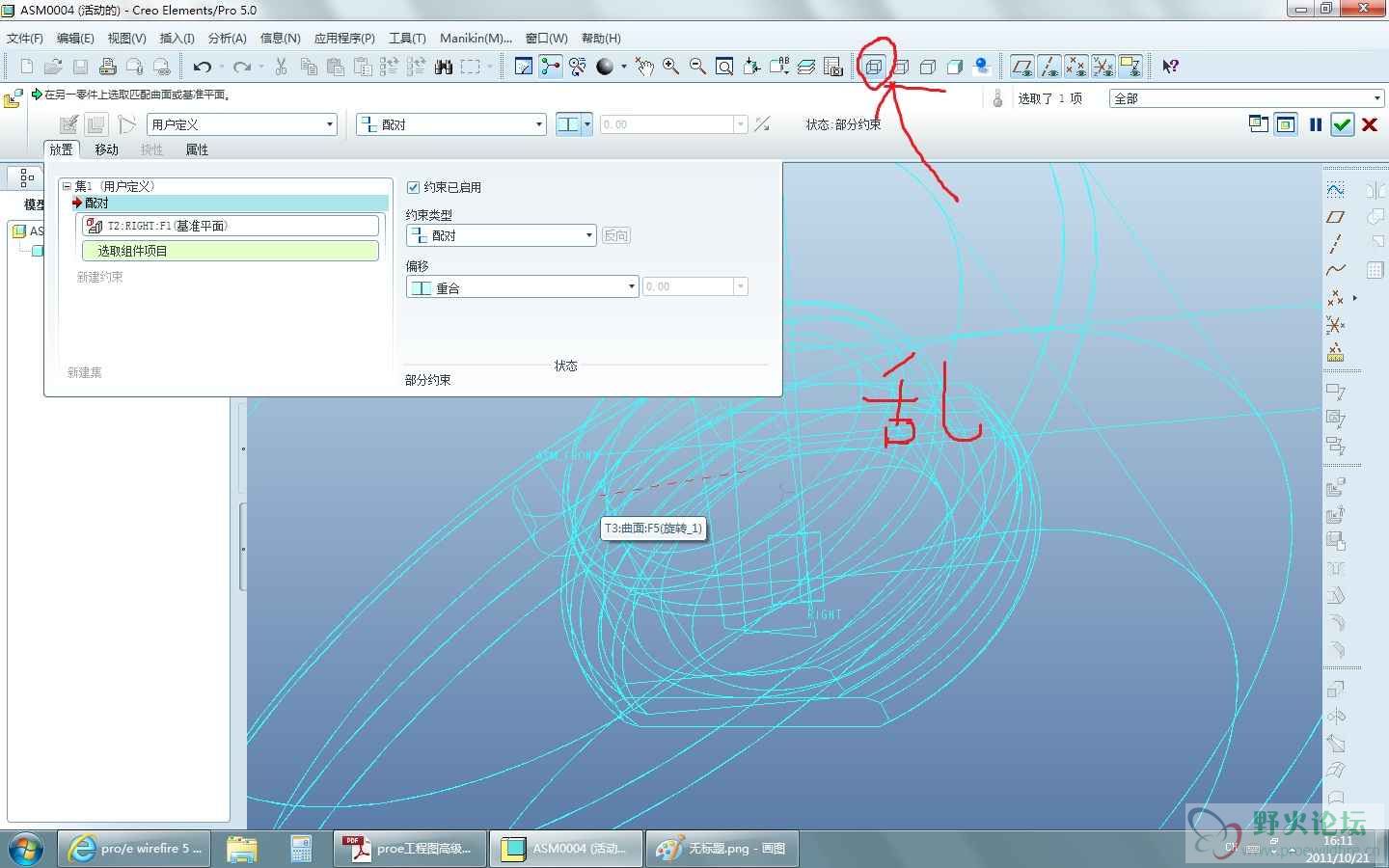The image size is (1389, 868).
Task: Toggle annotation element display
Action: [1130, 67]
